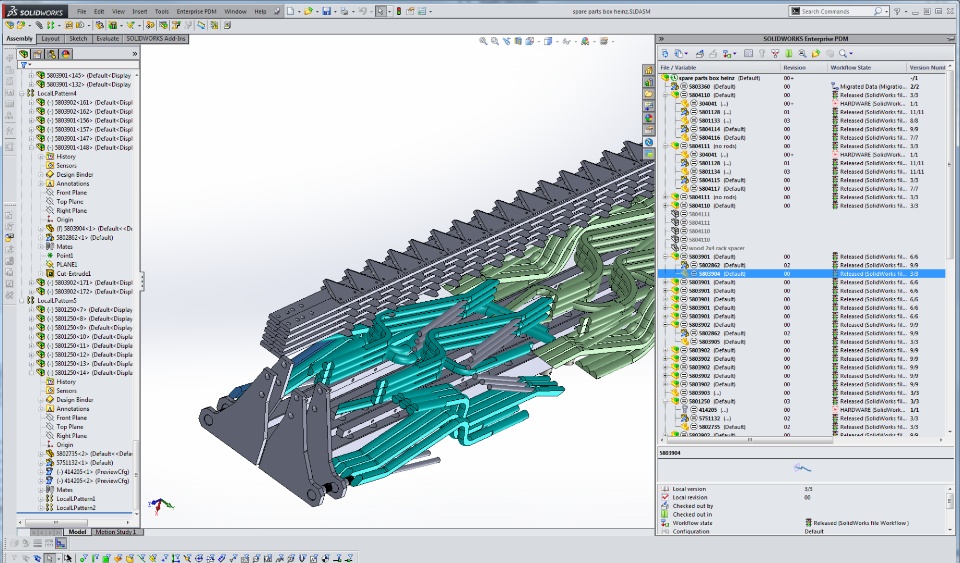Select the Model tab at bottom
This screenshot has width=960, height=563.
click(x=77, y=532)
